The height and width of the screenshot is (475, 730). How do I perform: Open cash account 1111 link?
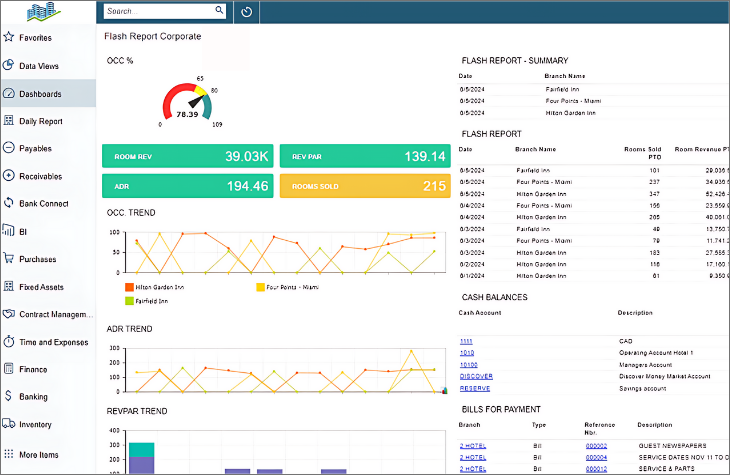[x=466, y=341]
